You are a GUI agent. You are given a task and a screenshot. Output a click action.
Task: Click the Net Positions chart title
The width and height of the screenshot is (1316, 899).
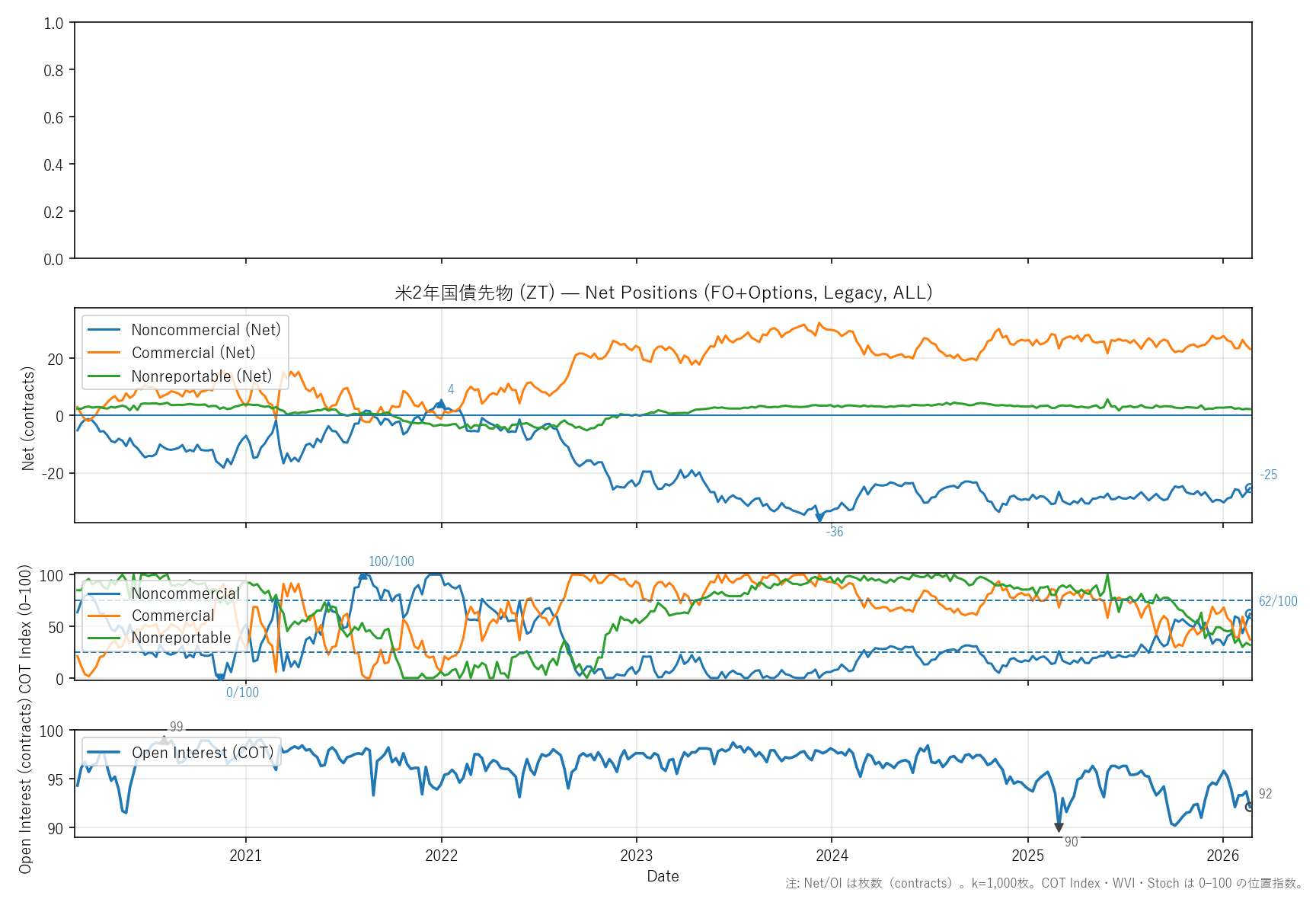(x=663, y=293)
